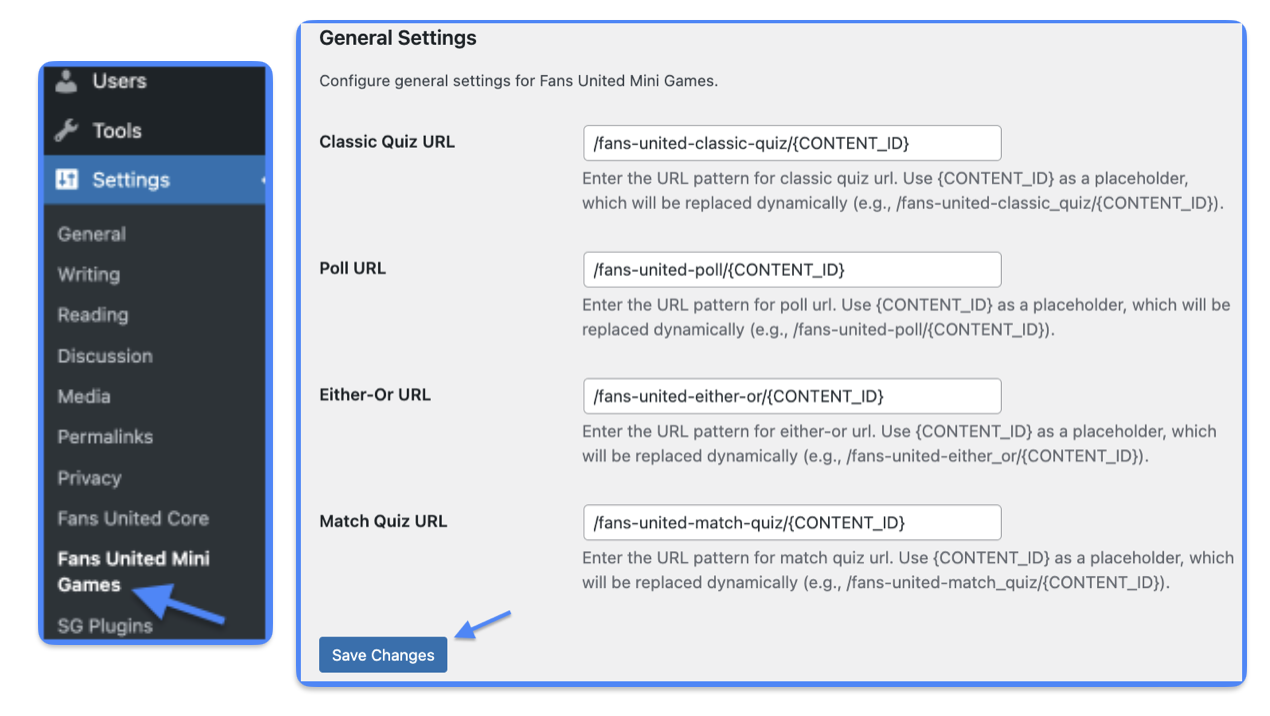This screenshot has height=716, width=1270.
Task: Open the Discussion settings
Action: [x=105, y=356]
